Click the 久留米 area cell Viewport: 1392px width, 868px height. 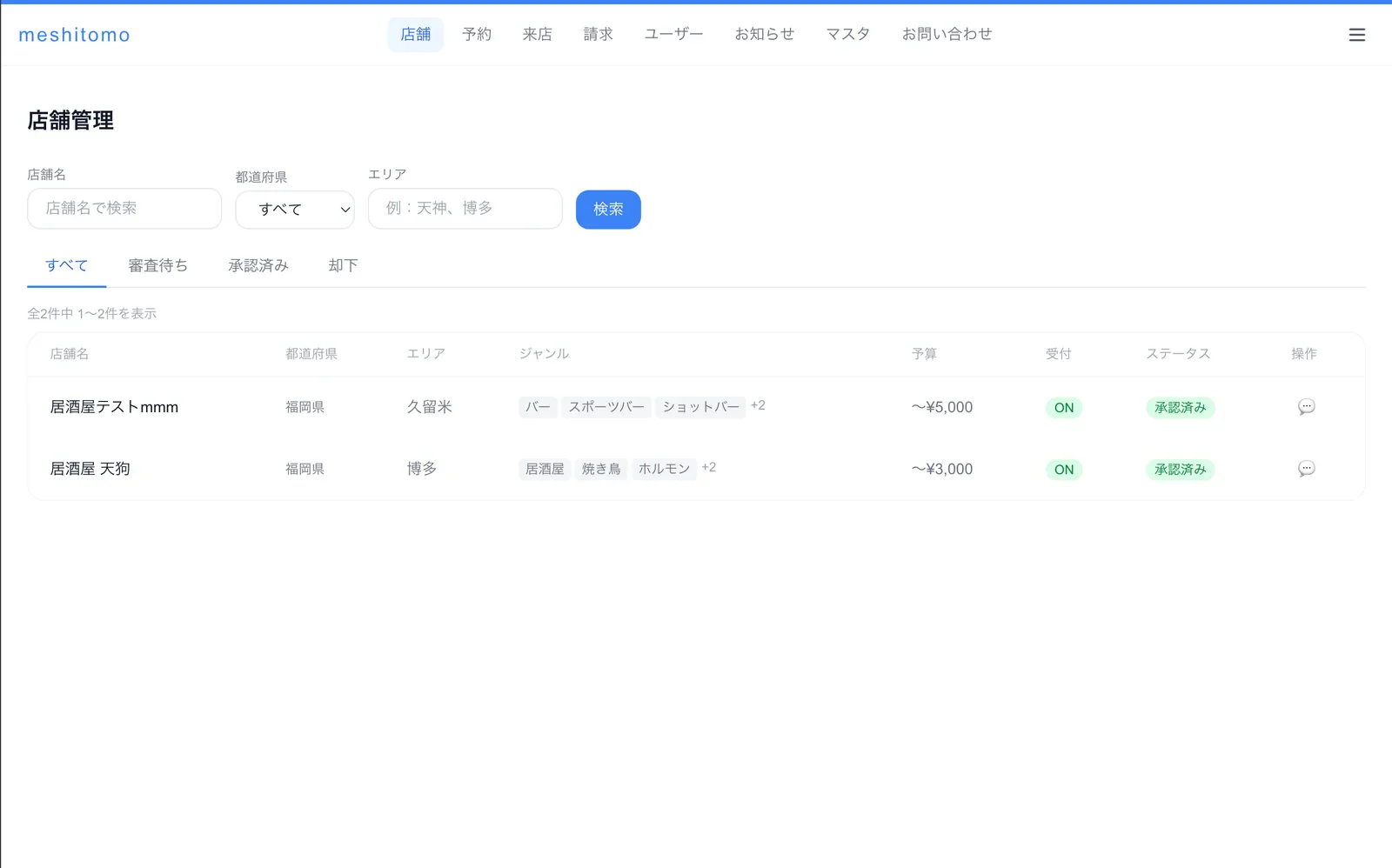point(430,407)
